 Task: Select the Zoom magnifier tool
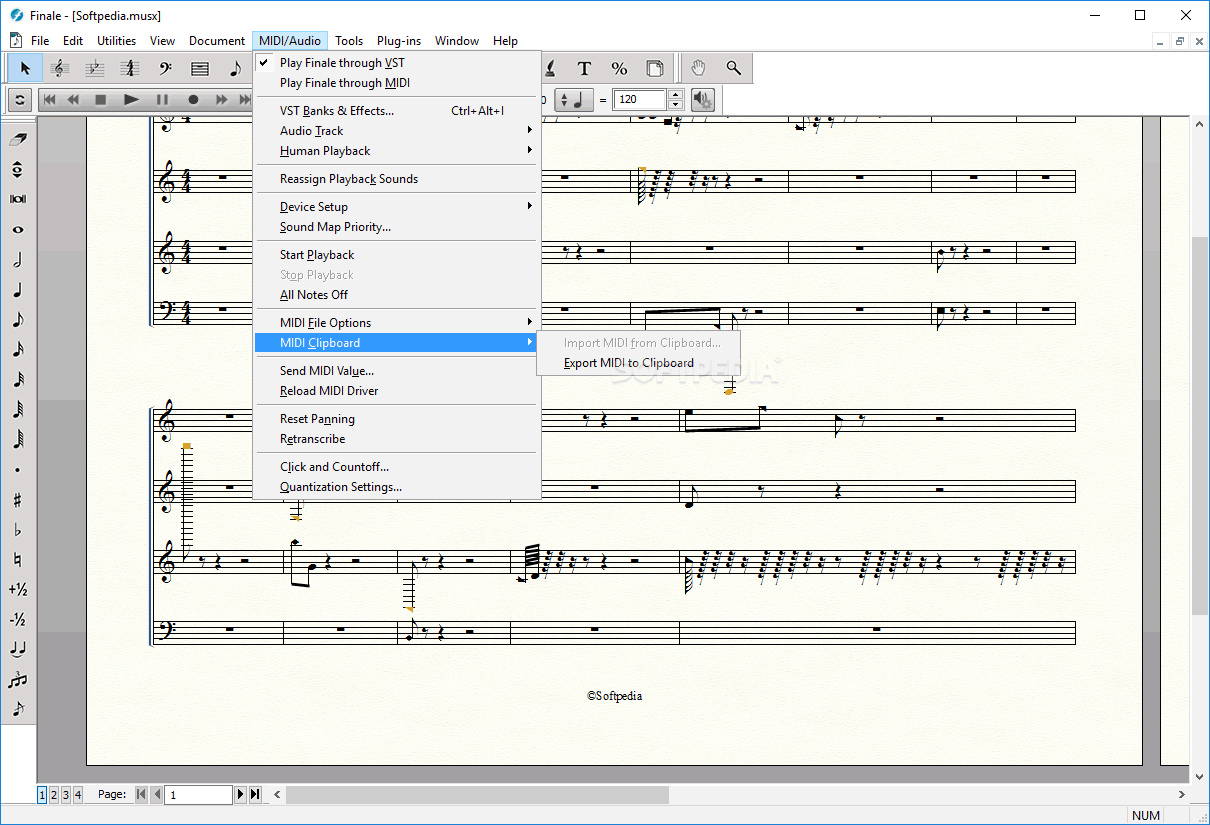pyautogui.click(x=734, y=68)
